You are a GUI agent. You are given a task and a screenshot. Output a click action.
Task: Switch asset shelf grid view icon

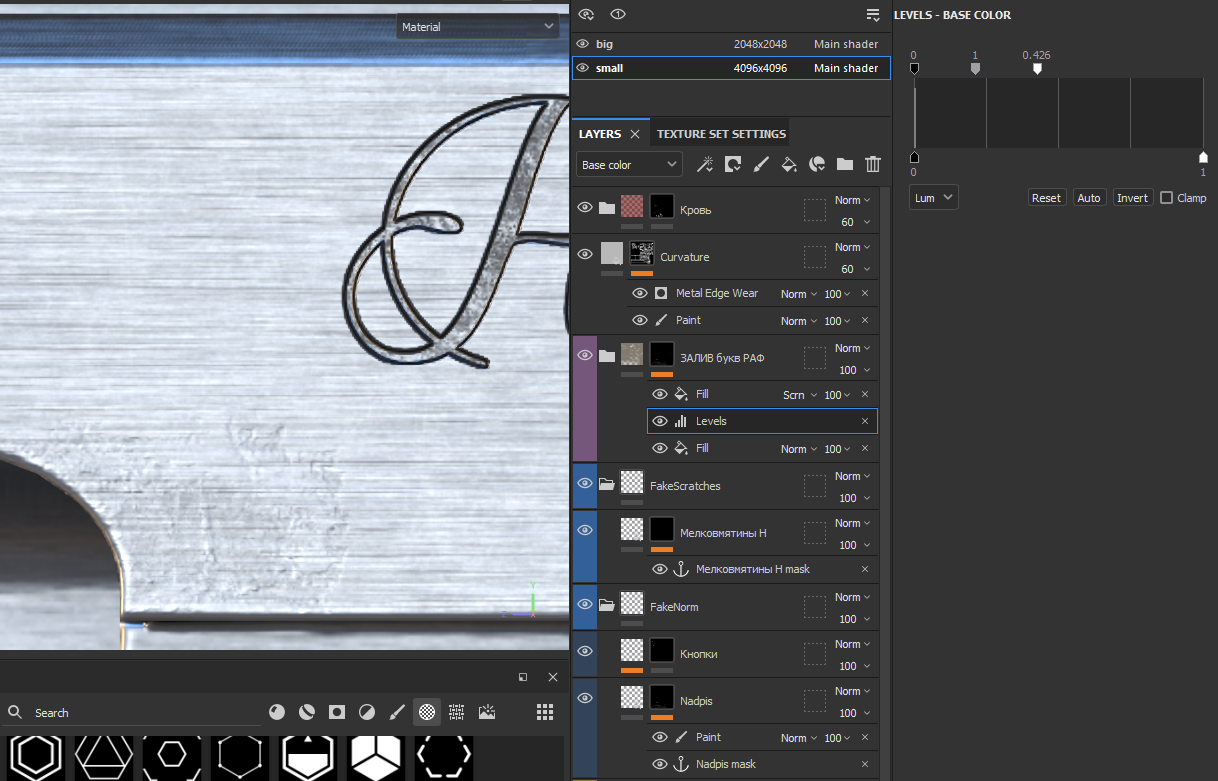point(545,712)
